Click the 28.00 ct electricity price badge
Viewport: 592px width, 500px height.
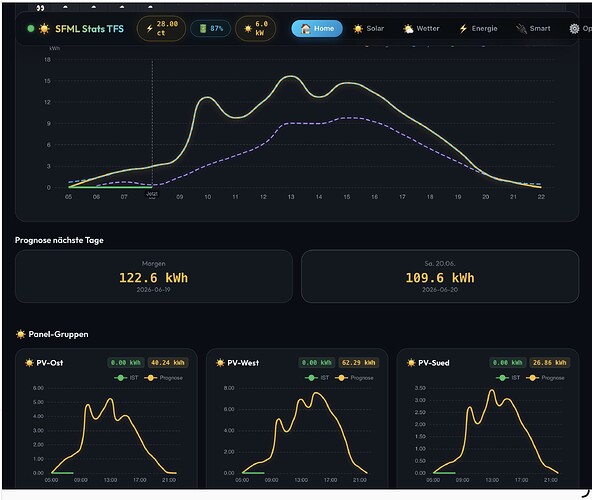(x=162, y=29)
